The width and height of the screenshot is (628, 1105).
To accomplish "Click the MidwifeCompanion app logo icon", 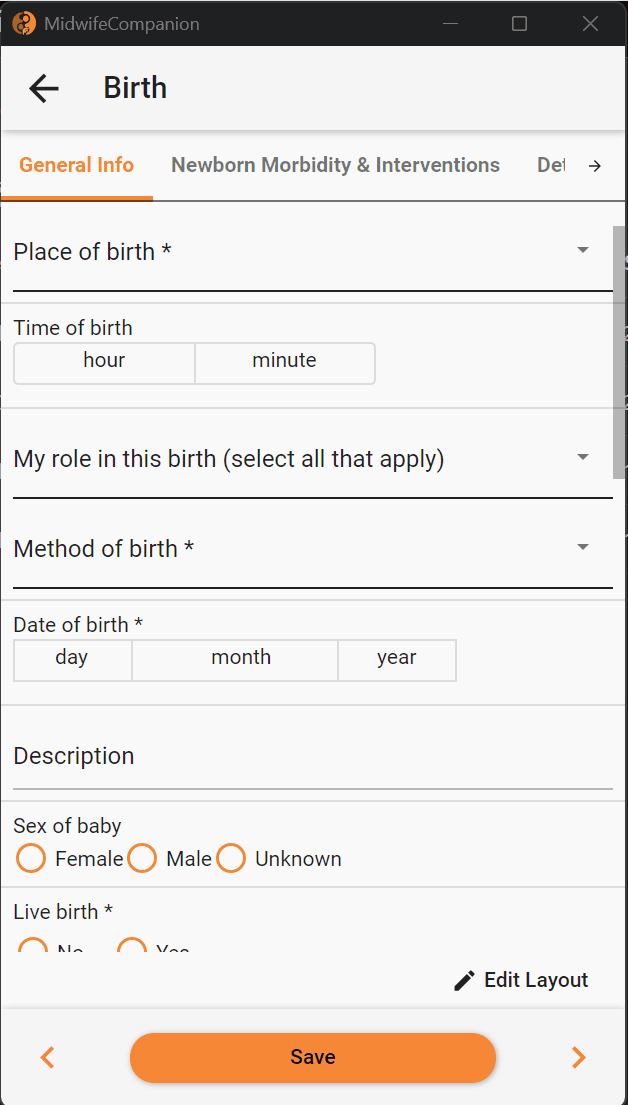I will pos(25,24).
